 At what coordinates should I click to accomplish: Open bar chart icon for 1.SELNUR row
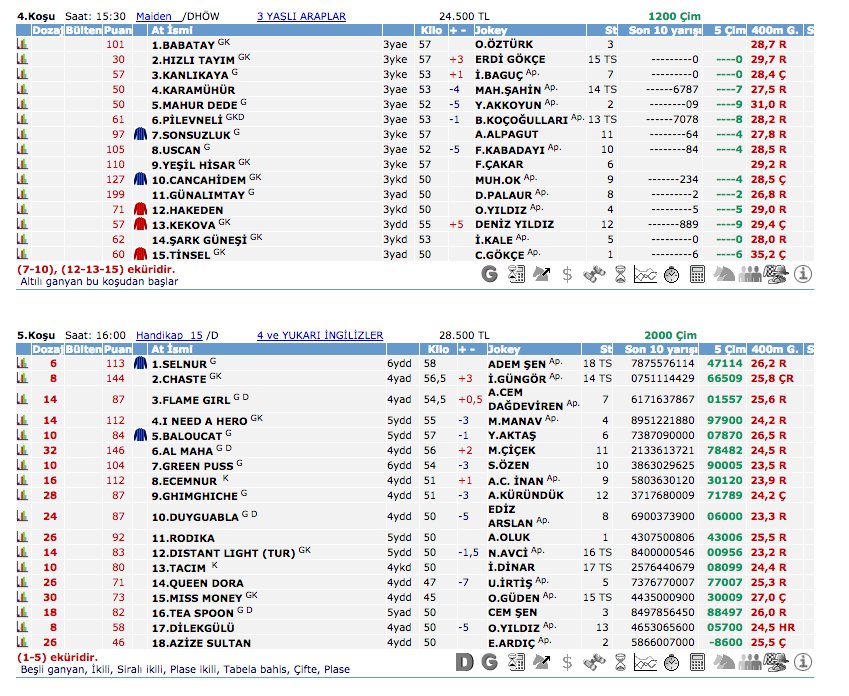tap(23, 364)
